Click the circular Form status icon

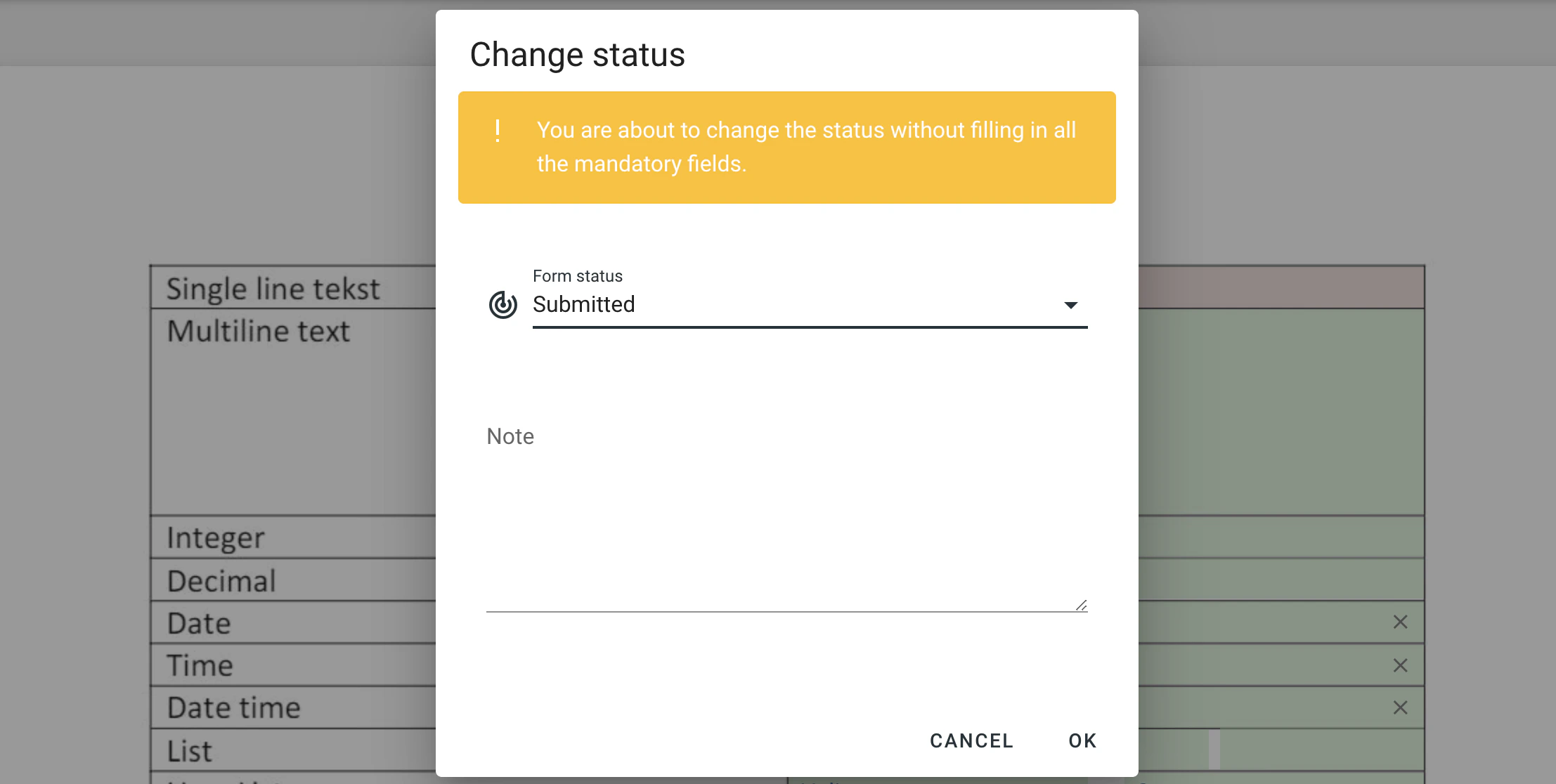point(502,304)
